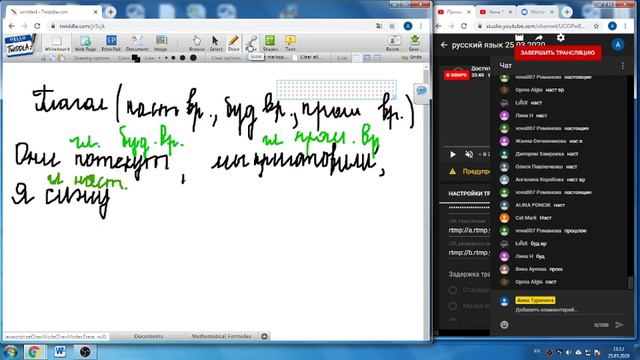Select the Text tool
The image size is (640, 360).
tap(290, 43)
